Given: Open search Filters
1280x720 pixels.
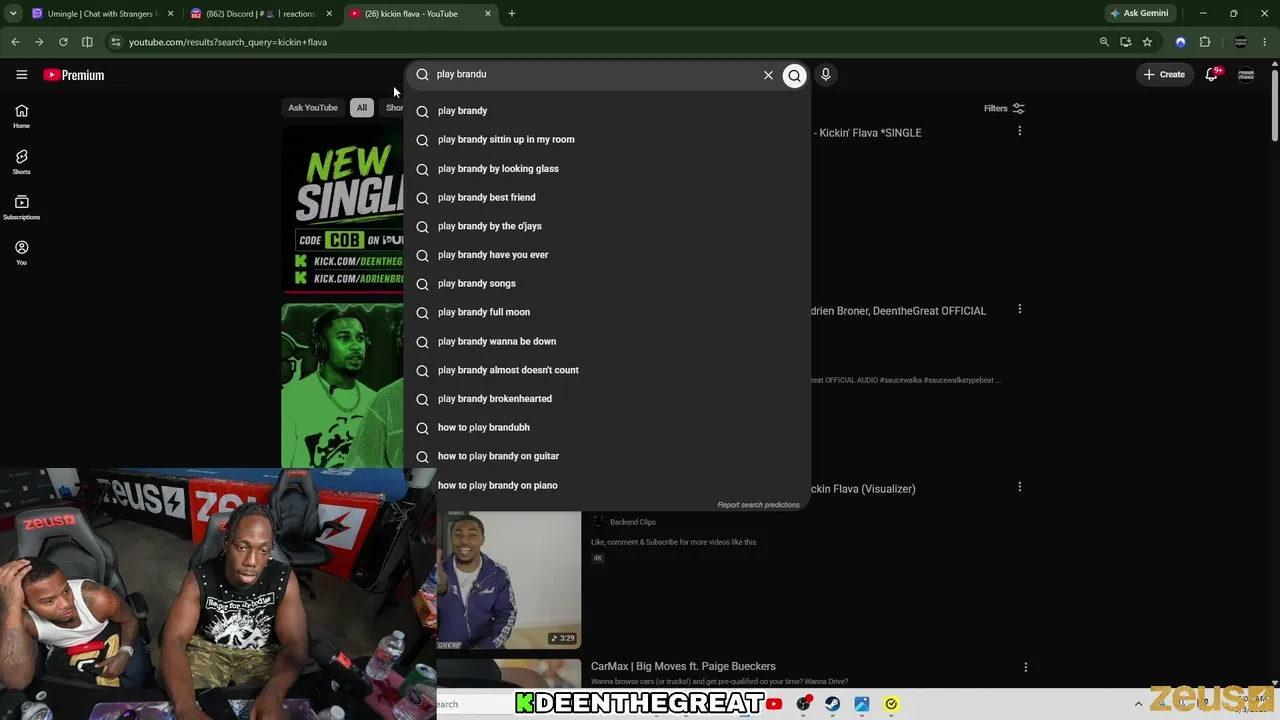Looking at the screenshot, I should pos(1004,108).
